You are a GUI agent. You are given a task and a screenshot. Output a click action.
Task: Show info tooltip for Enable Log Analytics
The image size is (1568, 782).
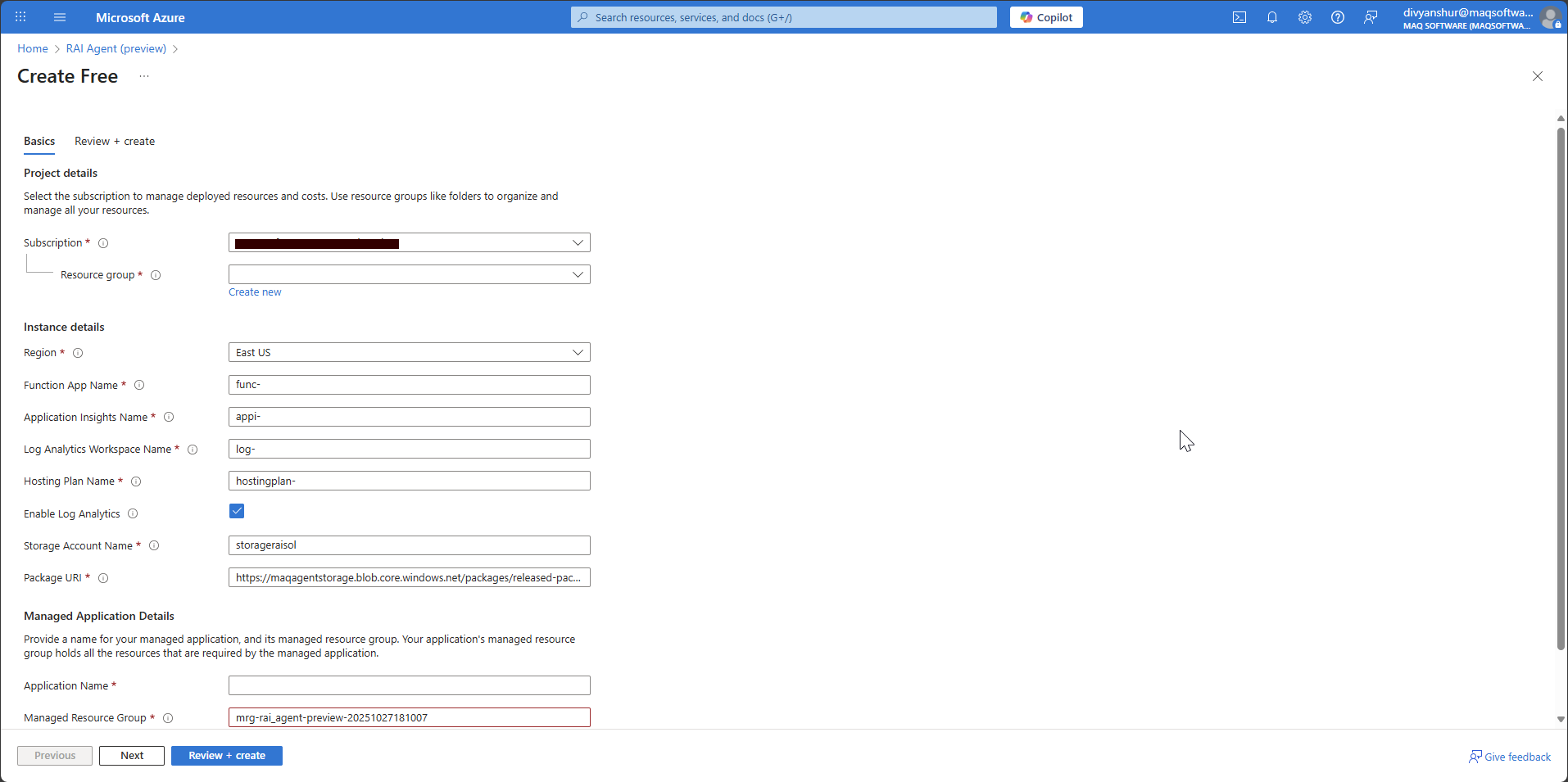[133, 513]
